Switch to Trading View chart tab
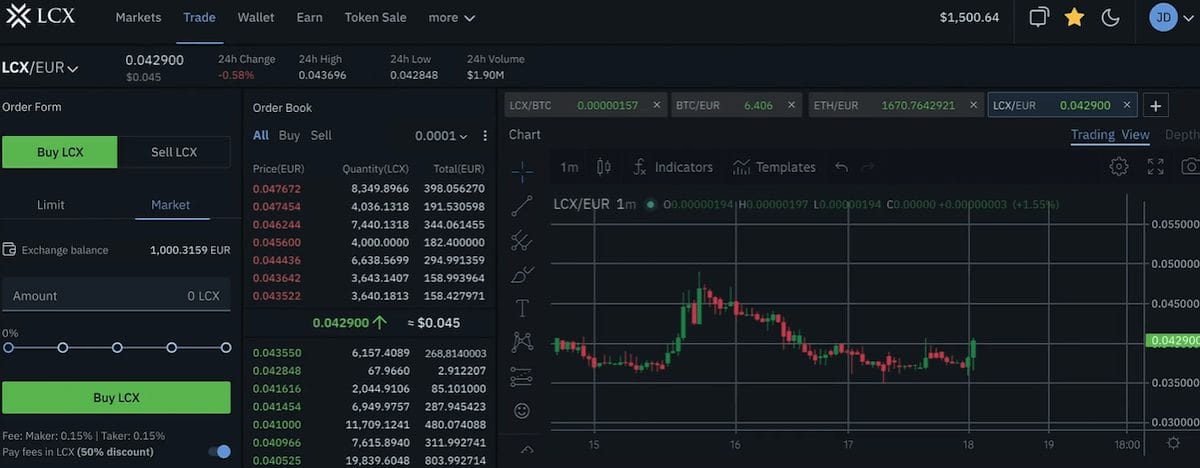The height and width of the screenshot is (468, 1200). [x=1110, y=135]
